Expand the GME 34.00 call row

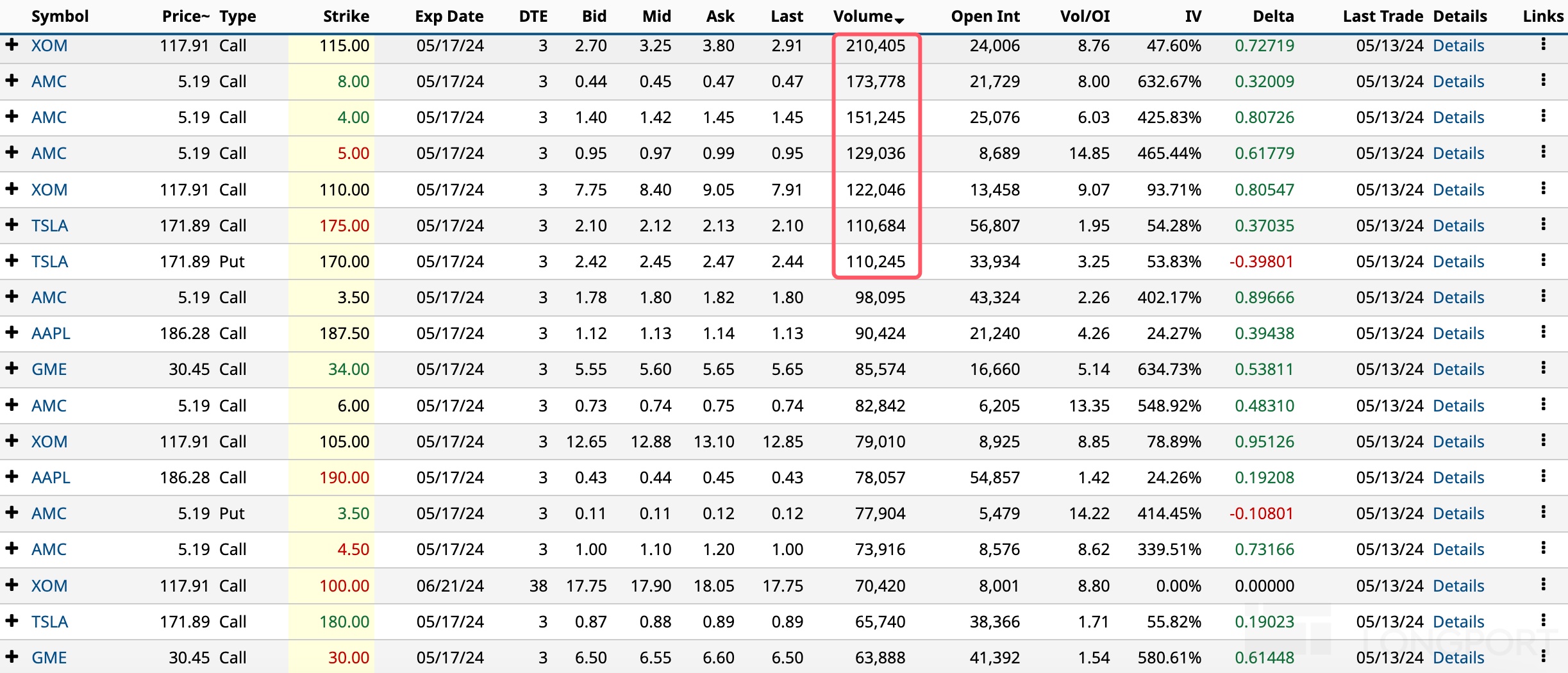pyautogui.click(x=12, y=369)
